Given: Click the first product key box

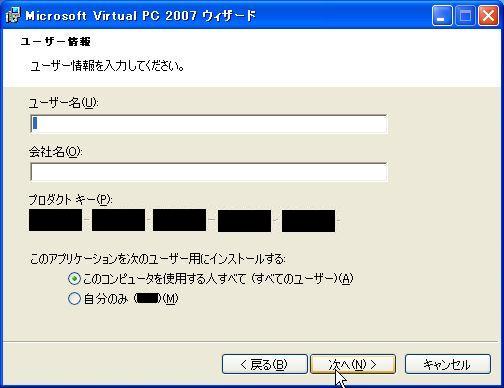Looking at the screenshot, I should click(x=55, y=220).
